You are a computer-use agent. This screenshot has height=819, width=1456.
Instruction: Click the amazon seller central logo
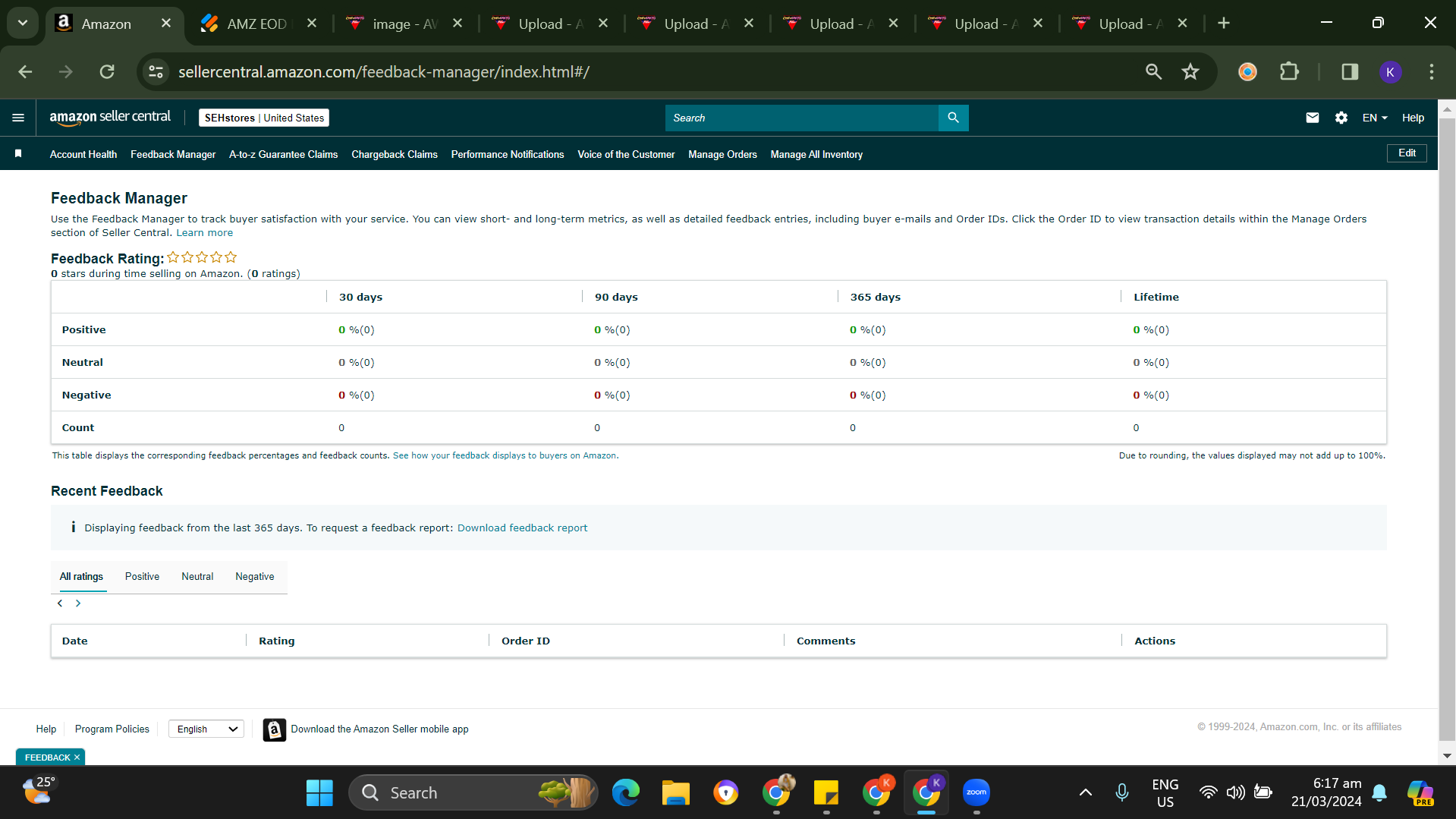coord(110,118)
